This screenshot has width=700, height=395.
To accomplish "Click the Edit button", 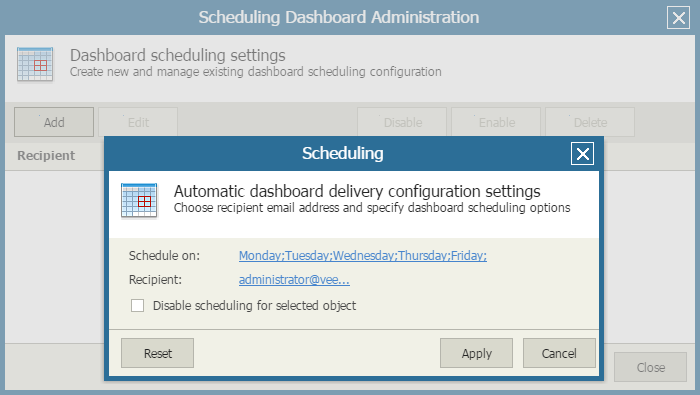I will pyautogui.click(x=138, y=122).
